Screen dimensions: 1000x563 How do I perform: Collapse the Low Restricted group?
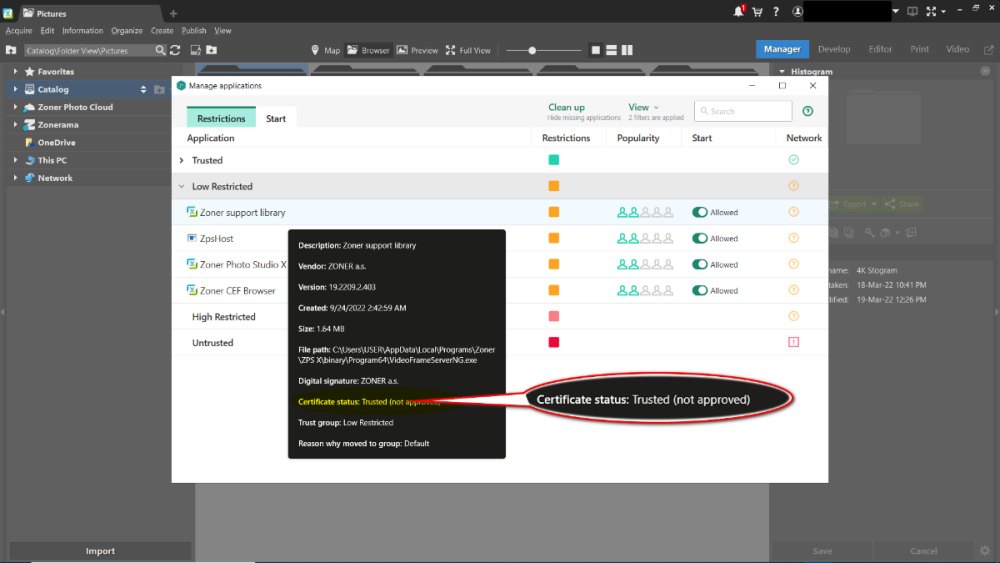pyautogui.click(x=181, y=186)
